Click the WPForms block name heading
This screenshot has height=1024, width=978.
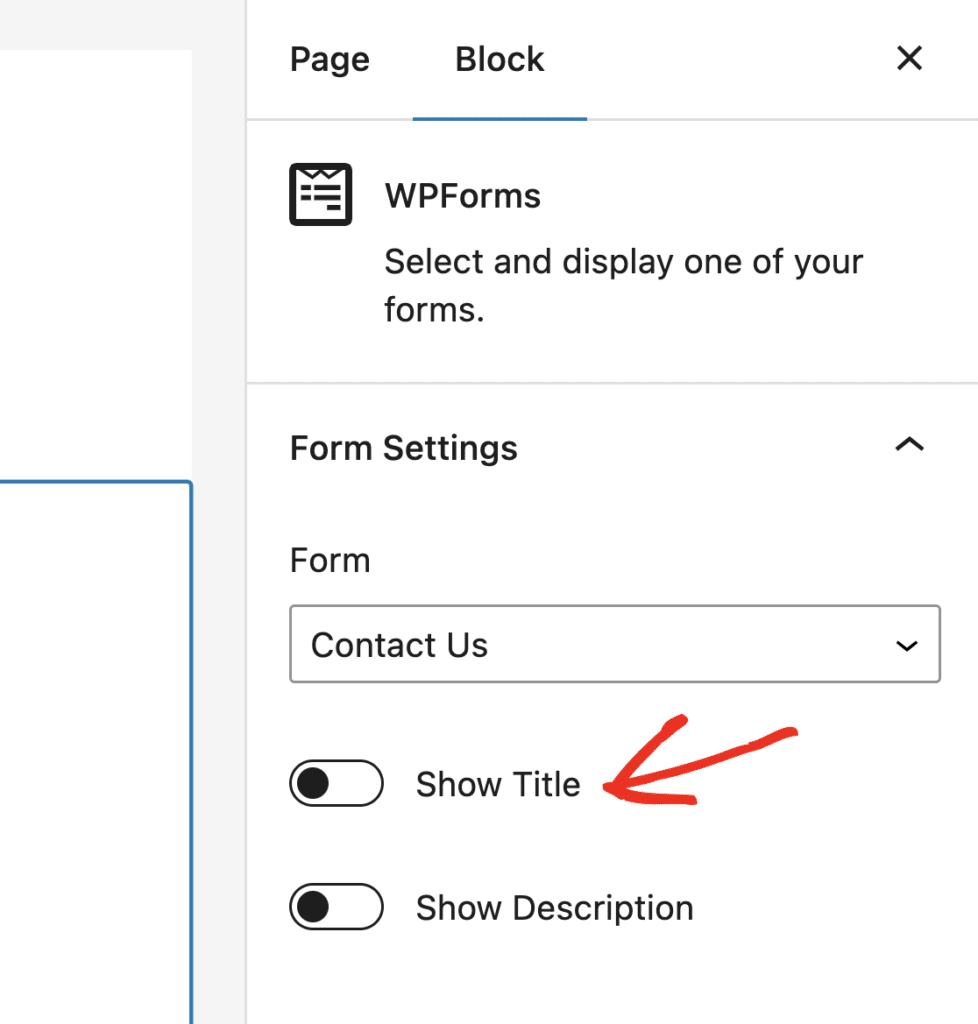click(x=462, y=196)
